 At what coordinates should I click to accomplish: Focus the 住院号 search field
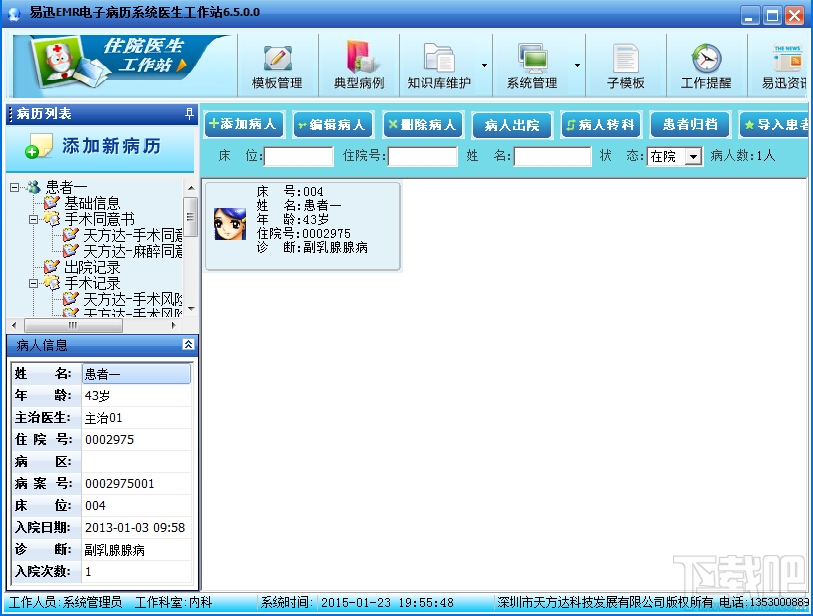click(x=423, y=156)
